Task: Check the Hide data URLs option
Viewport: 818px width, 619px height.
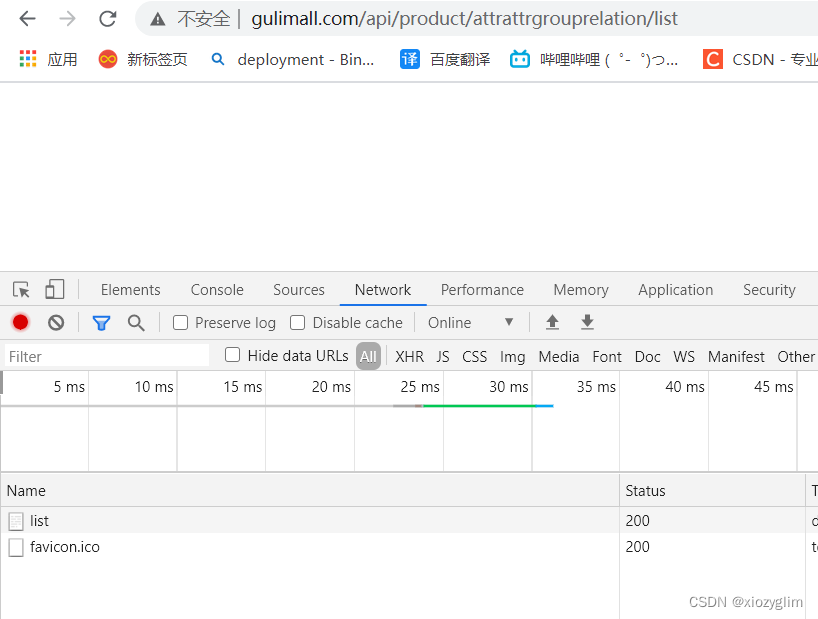Action: (x=232, y=355)
